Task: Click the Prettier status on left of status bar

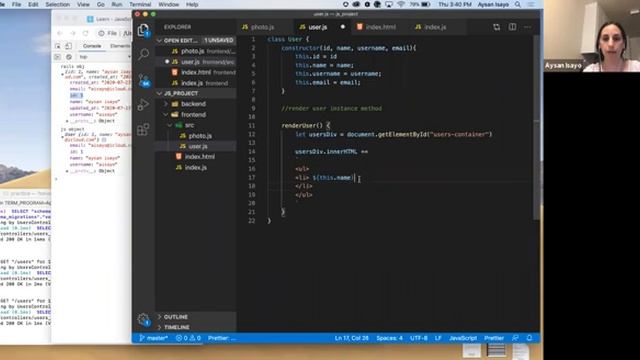Action: 222,338
